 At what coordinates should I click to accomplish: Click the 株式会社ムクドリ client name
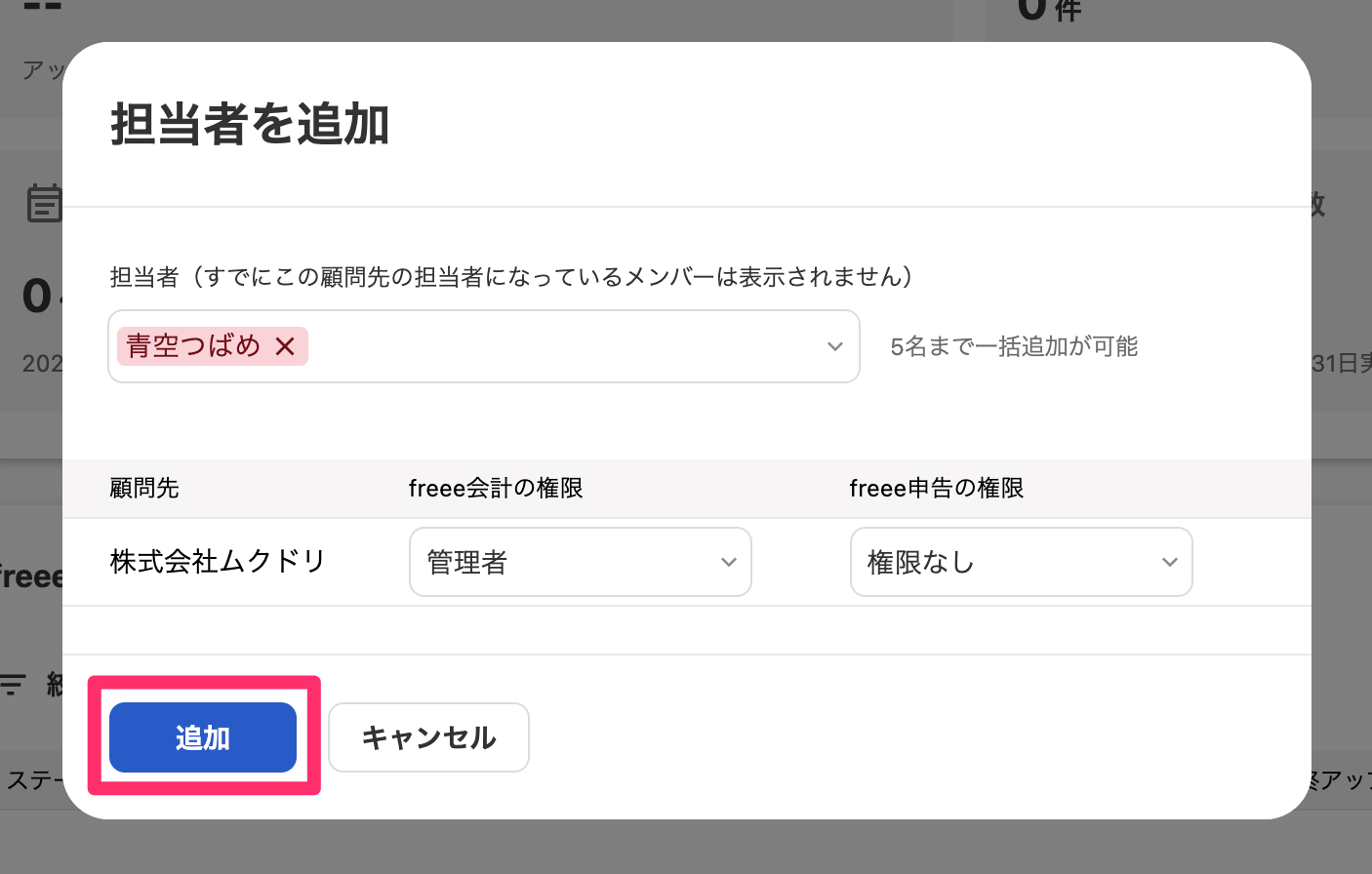[218, 562]
